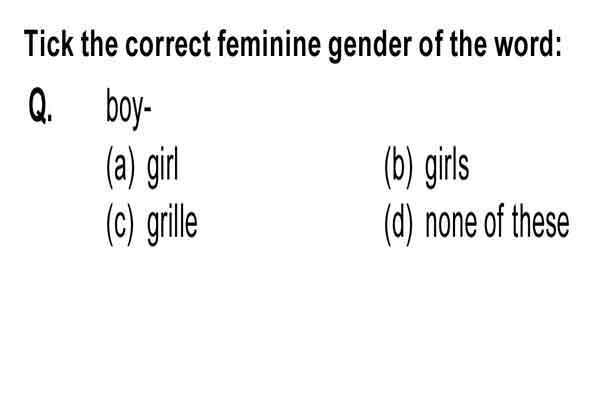
Task: Select option (a) girl
Action: click(142, 167)
